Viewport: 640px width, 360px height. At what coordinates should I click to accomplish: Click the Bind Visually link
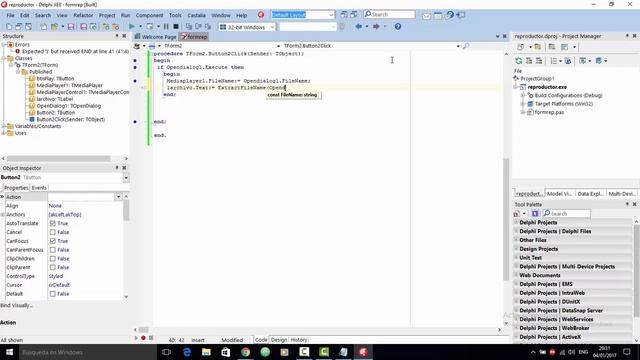(16, 305)
